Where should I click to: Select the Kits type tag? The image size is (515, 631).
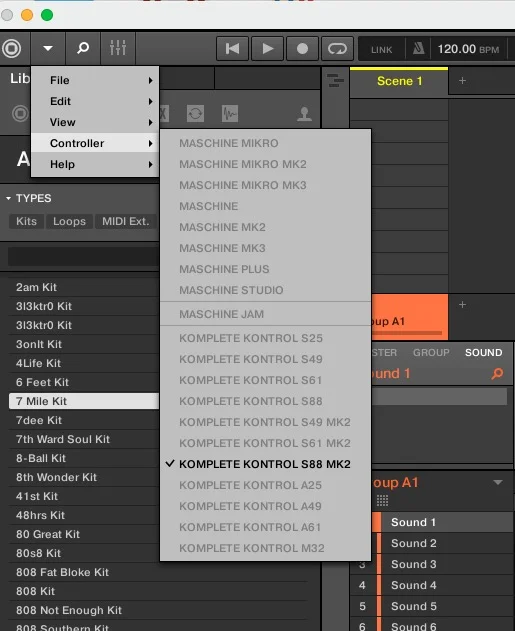coord(26,221)
